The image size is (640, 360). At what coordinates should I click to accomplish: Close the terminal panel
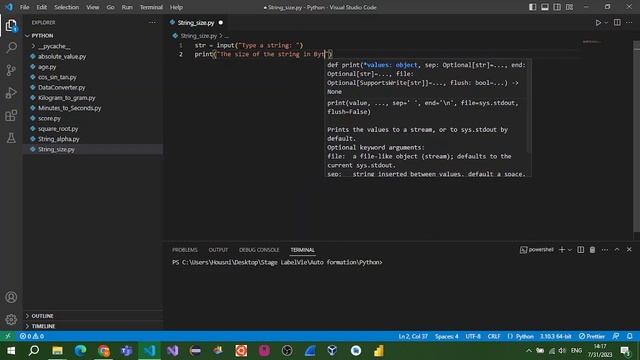(x=629, y=249)
